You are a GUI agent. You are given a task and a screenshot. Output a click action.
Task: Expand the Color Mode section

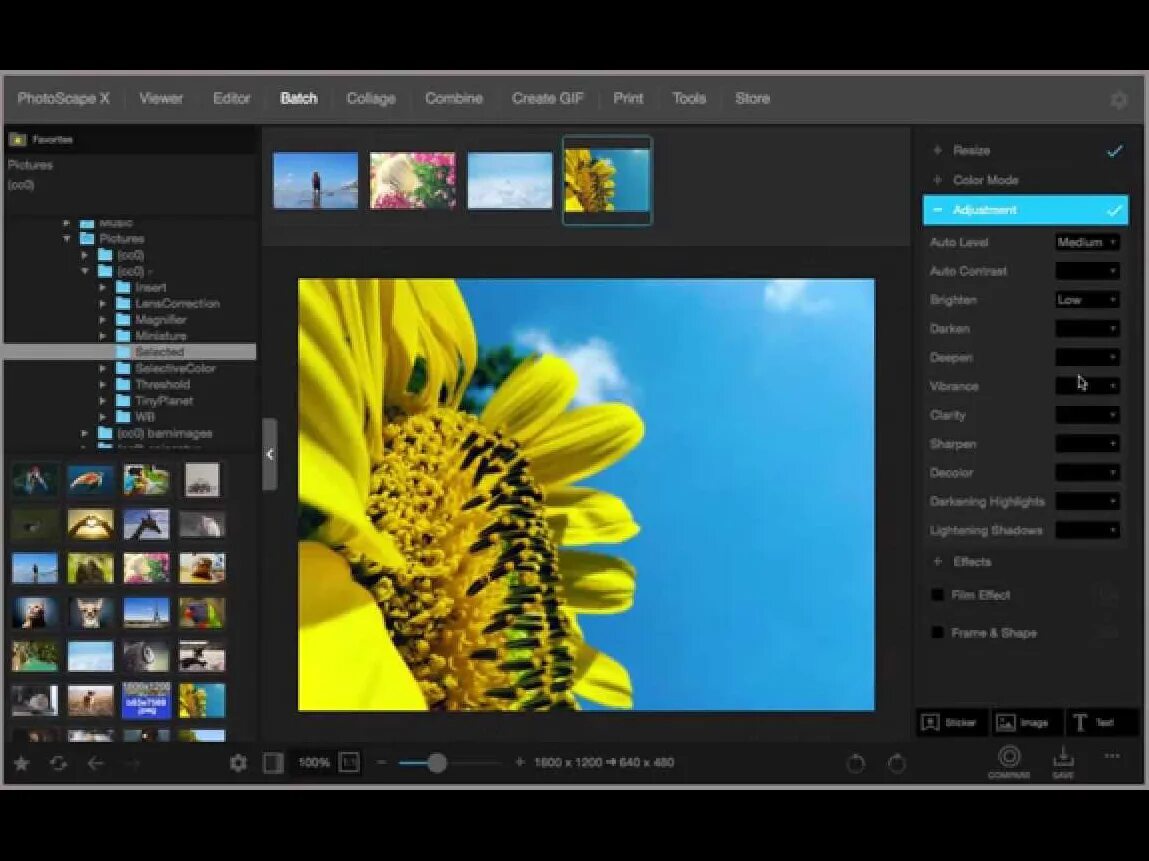click(937, 180)
